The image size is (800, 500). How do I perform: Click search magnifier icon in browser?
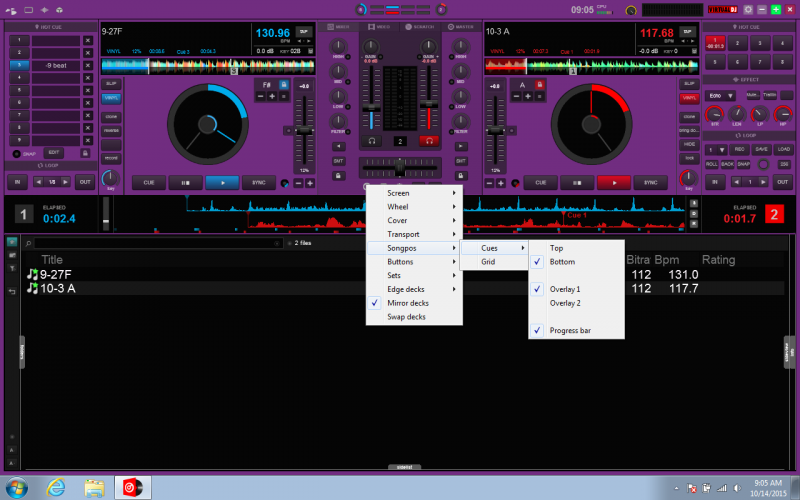(x=29, y=243)
